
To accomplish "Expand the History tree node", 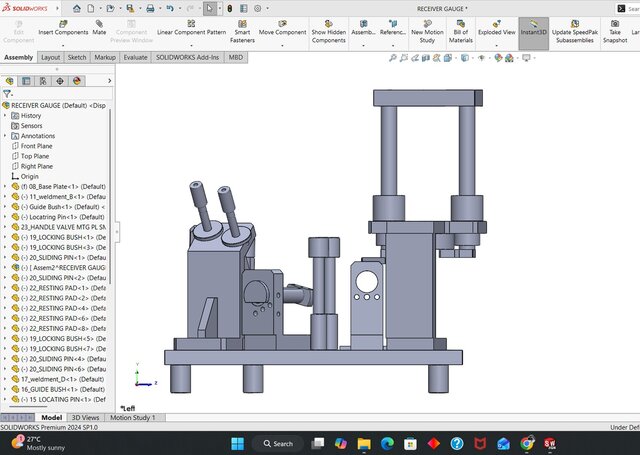I will (5, 115).
